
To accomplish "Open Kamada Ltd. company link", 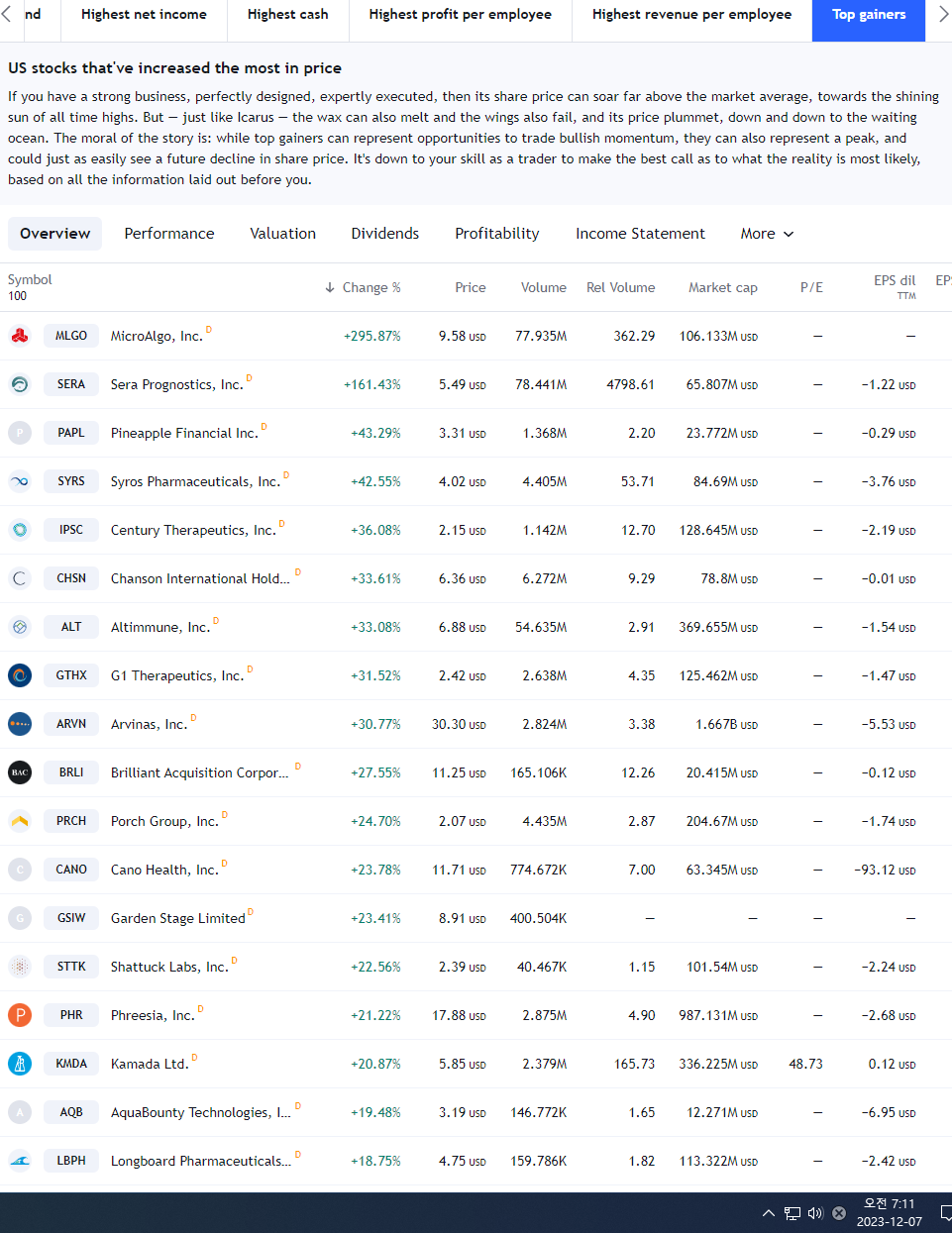I will pyautogui.click(x=150, y=1065).
